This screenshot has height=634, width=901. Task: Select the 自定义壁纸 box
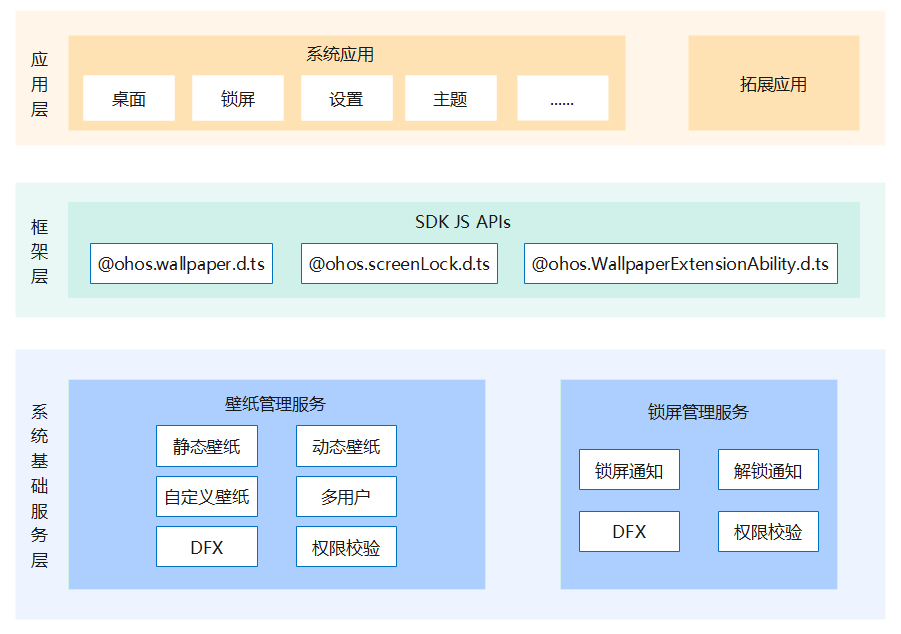[207, 496]
